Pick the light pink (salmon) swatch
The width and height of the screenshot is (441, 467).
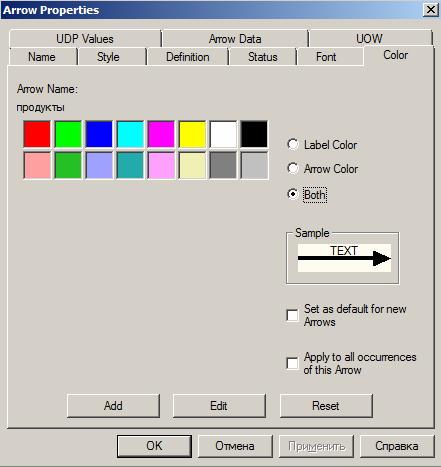pyautogui.click(x=37, y=165)
